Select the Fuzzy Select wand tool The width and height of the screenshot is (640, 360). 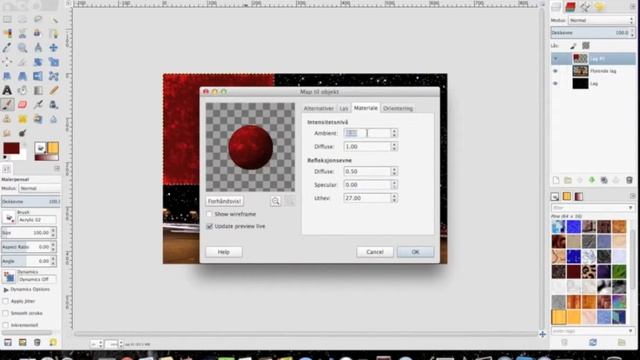click(53, 19)
